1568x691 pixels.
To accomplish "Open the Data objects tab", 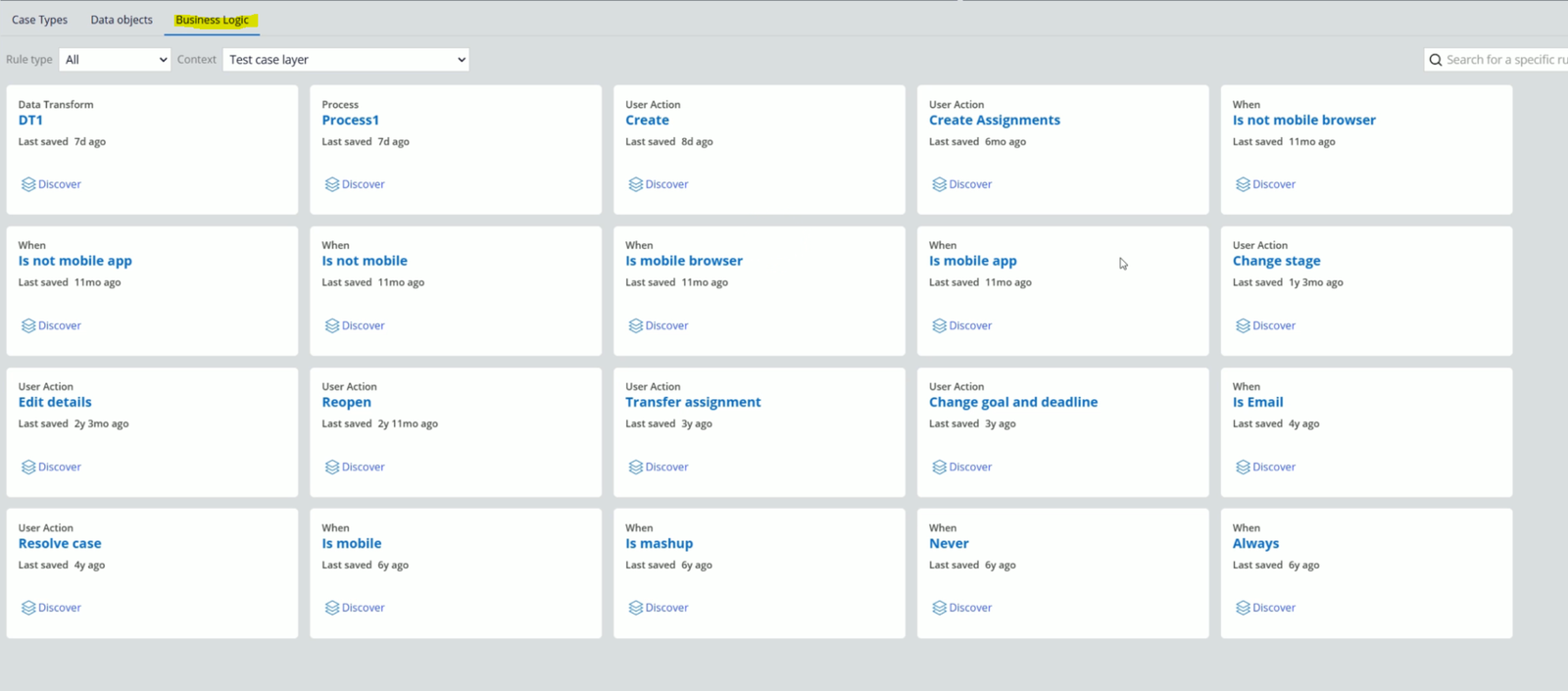I will point(122,20).
